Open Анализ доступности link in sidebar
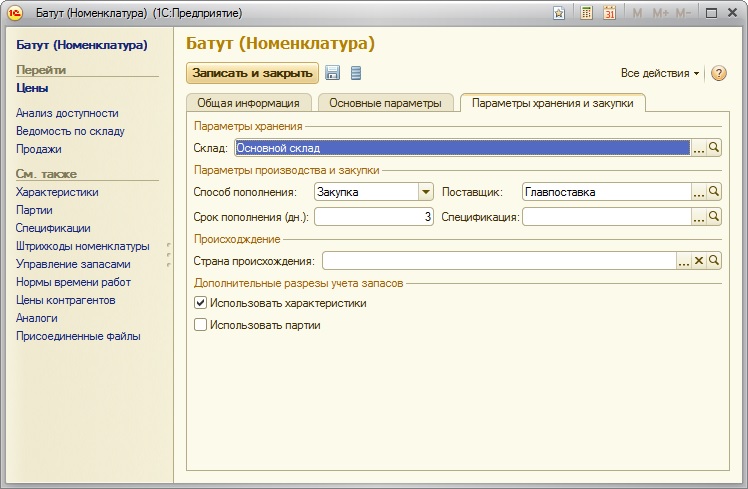748x489 pixels. click(x=66, y=113)
